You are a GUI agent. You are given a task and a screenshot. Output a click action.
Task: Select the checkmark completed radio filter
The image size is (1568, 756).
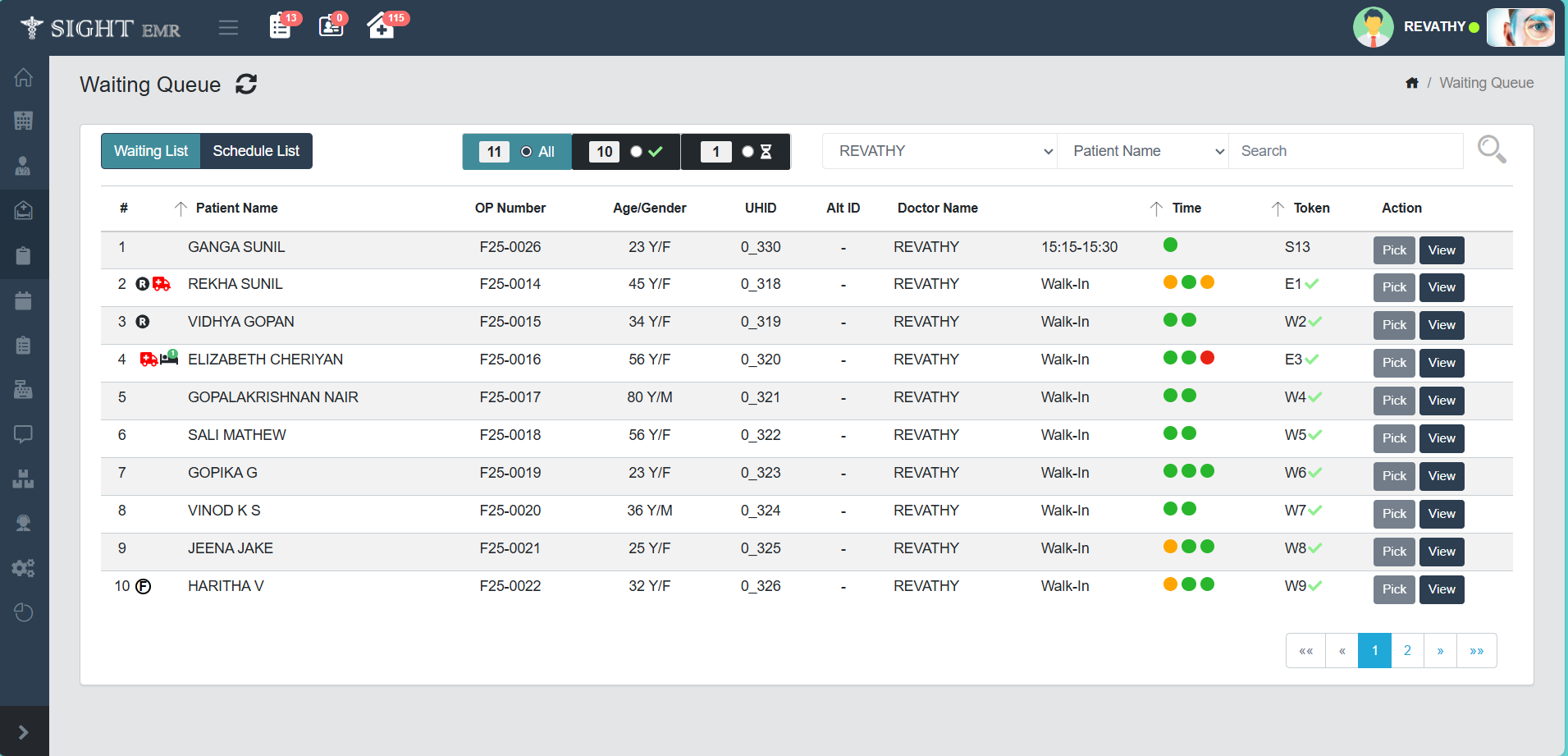[x=636, y=152]
